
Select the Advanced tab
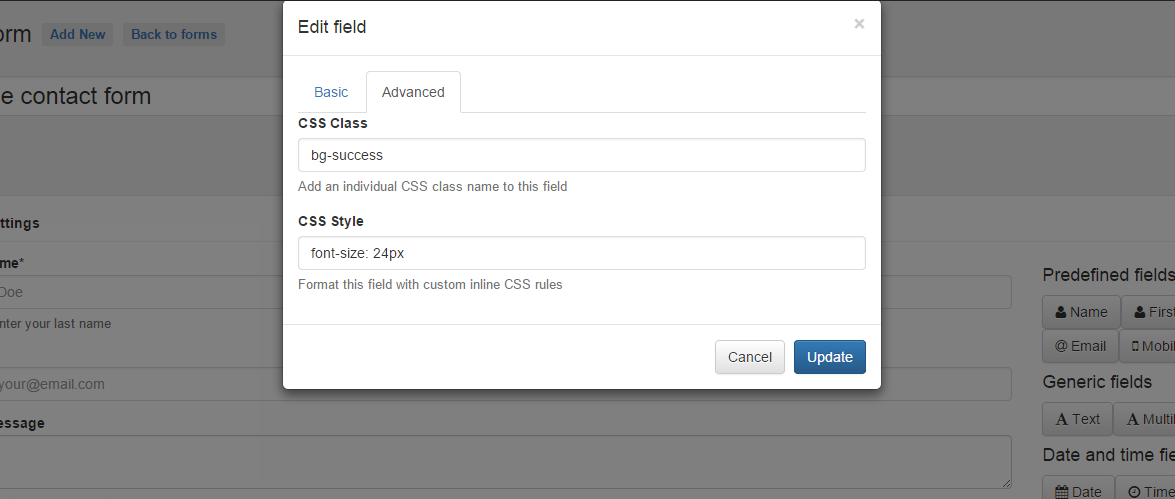coord(413,92)
